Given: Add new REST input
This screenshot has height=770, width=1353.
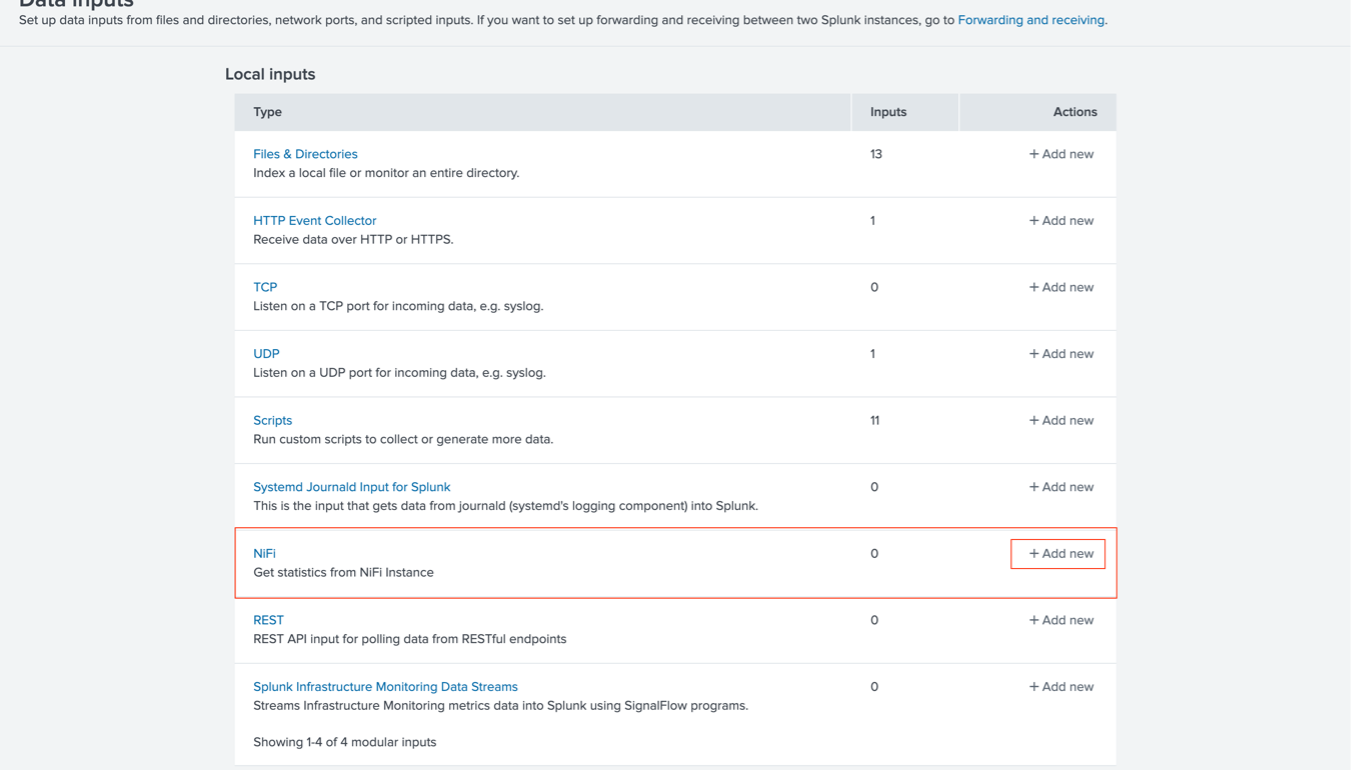Looking at the screenshot, I should tap(1061, 620).
